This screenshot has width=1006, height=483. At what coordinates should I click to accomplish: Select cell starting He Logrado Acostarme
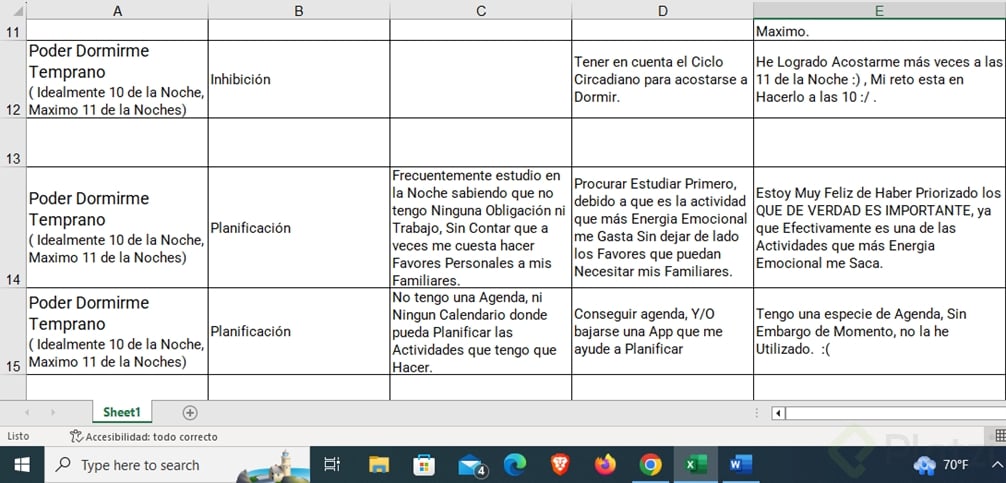(880, 79)
